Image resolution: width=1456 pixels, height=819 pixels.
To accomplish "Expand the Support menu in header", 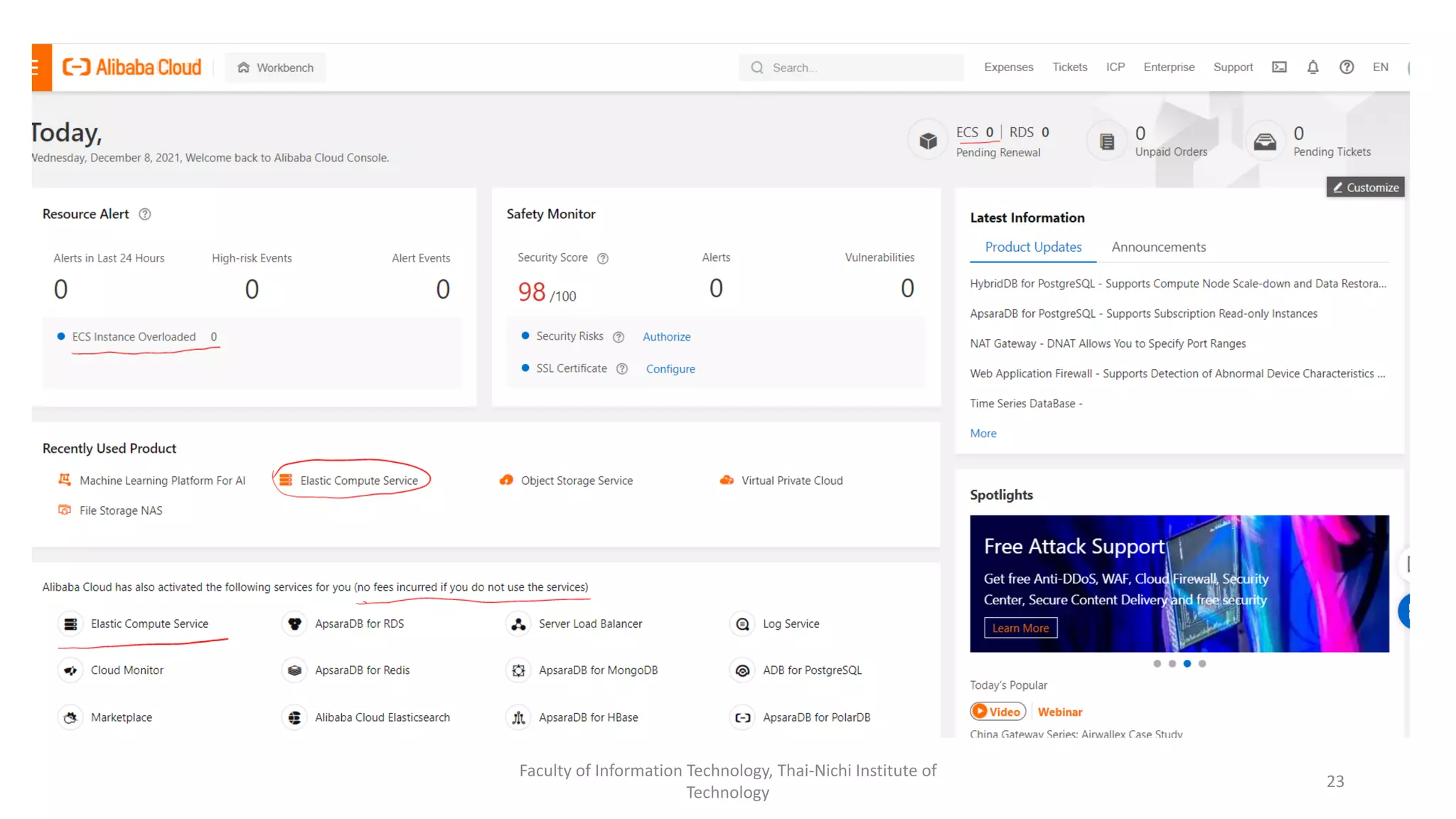I will [1233, 68].
